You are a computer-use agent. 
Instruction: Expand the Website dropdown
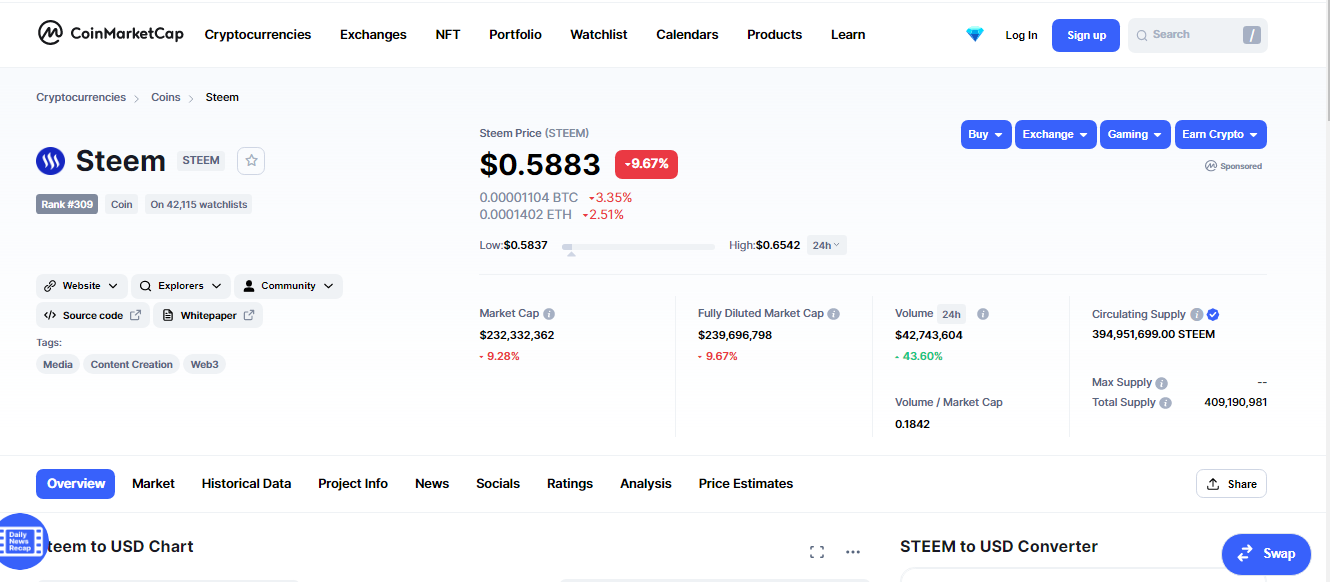click(x=82, y=286)
